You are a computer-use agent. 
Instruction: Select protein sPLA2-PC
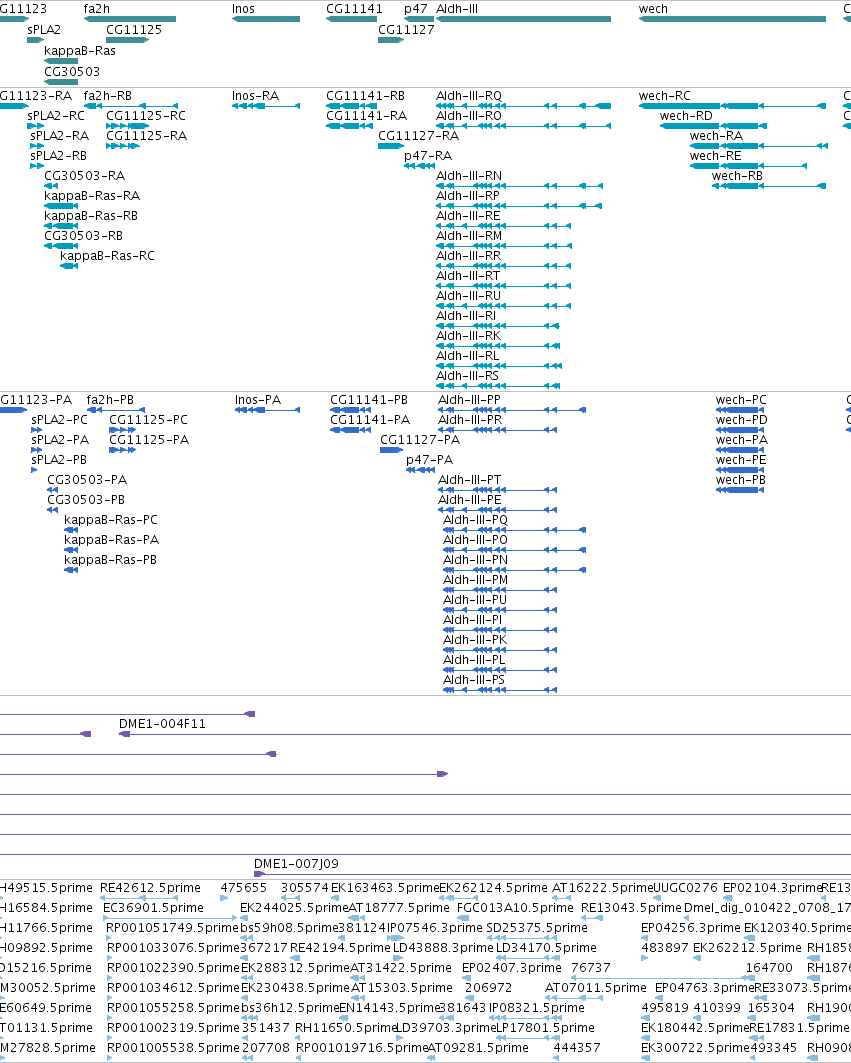(60, 420)
